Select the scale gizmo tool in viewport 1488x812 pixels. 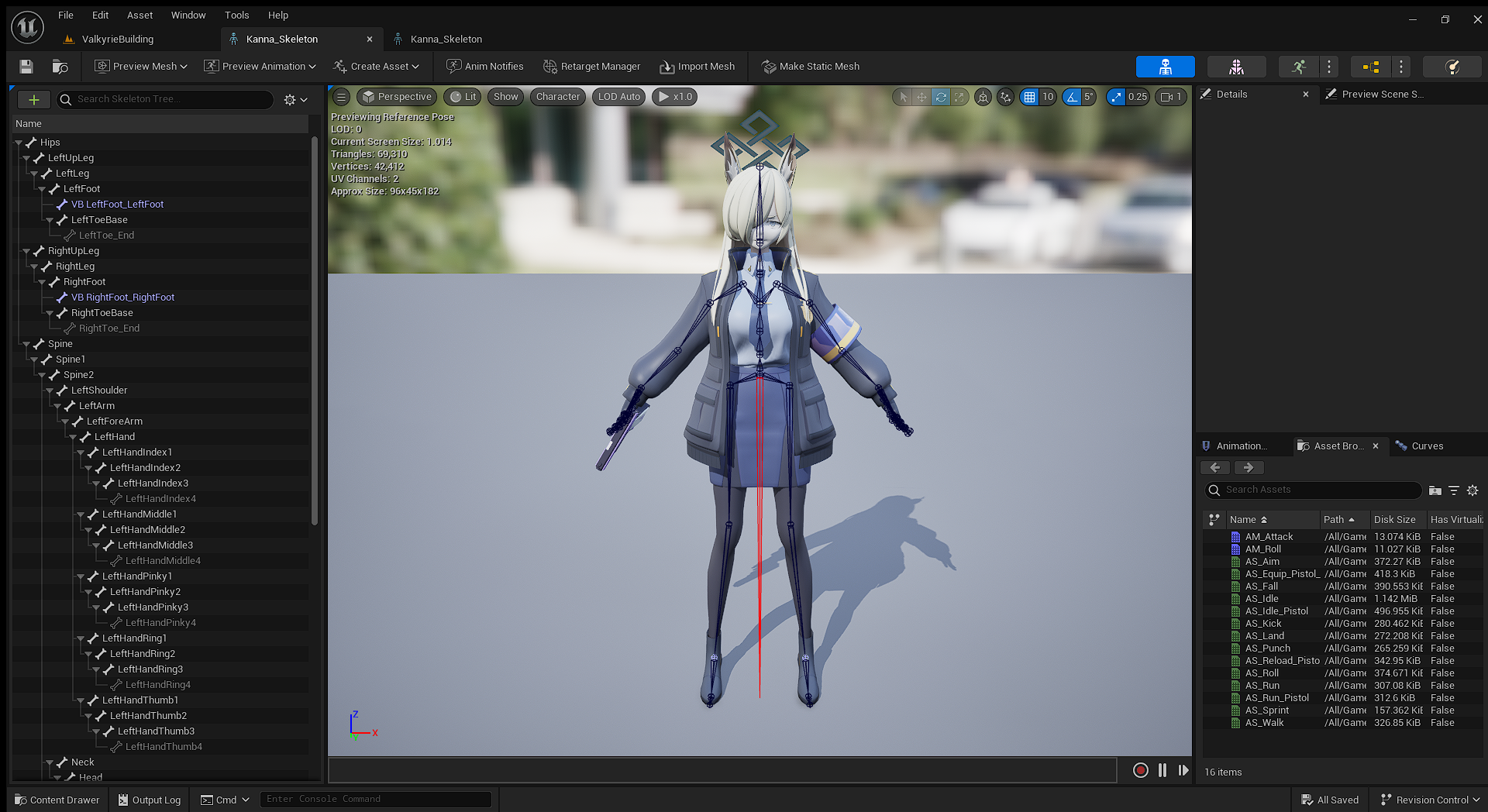pos(959,97)
